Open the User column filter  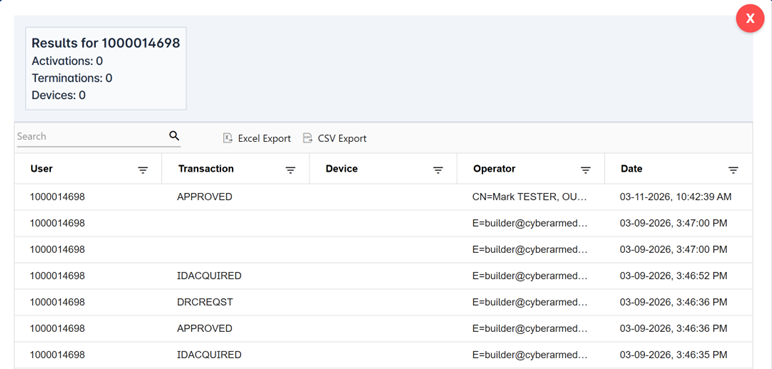[x=143, y=170]
